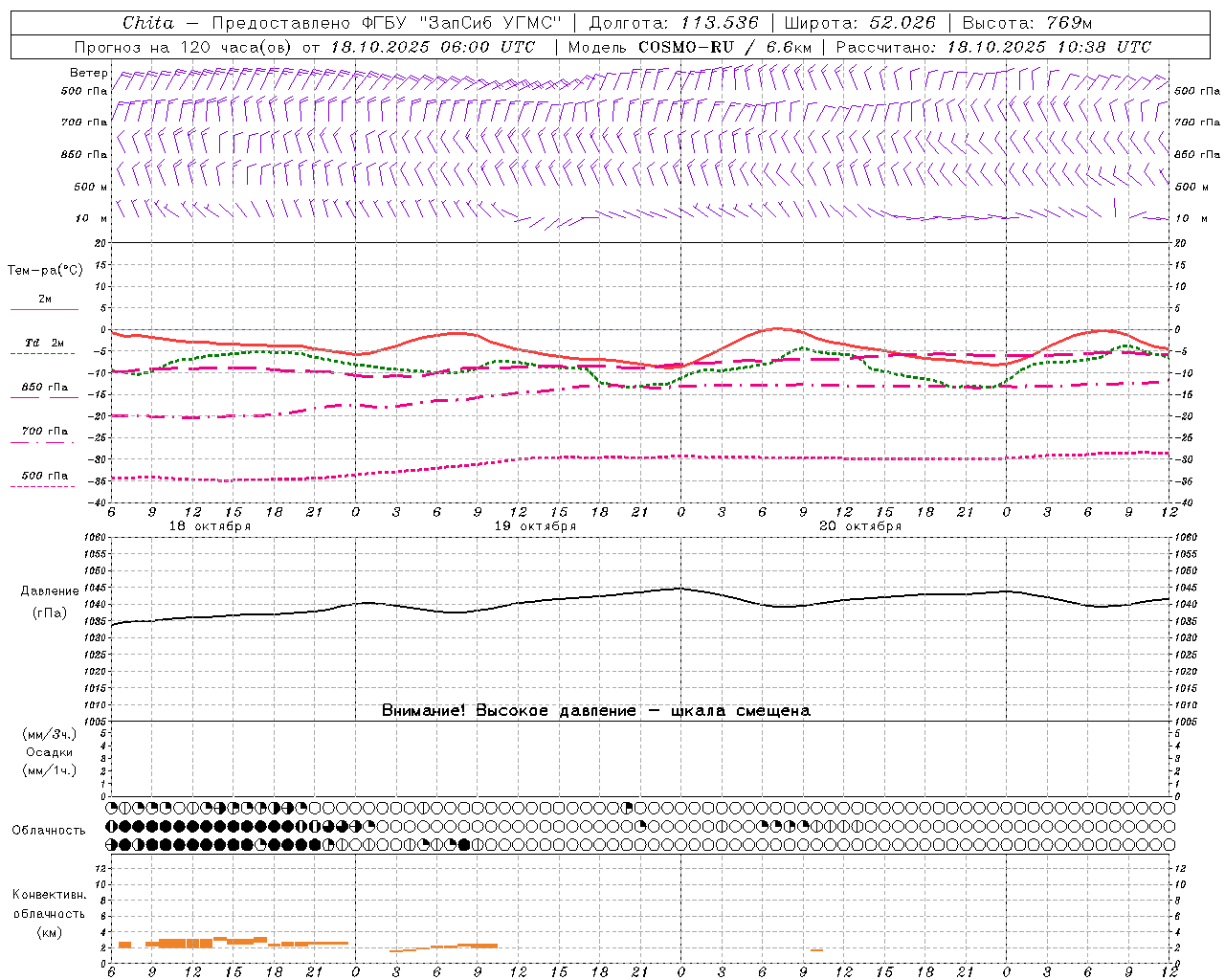Click the Ветер panel label
Screen dimensions: 1225x980
89,73
